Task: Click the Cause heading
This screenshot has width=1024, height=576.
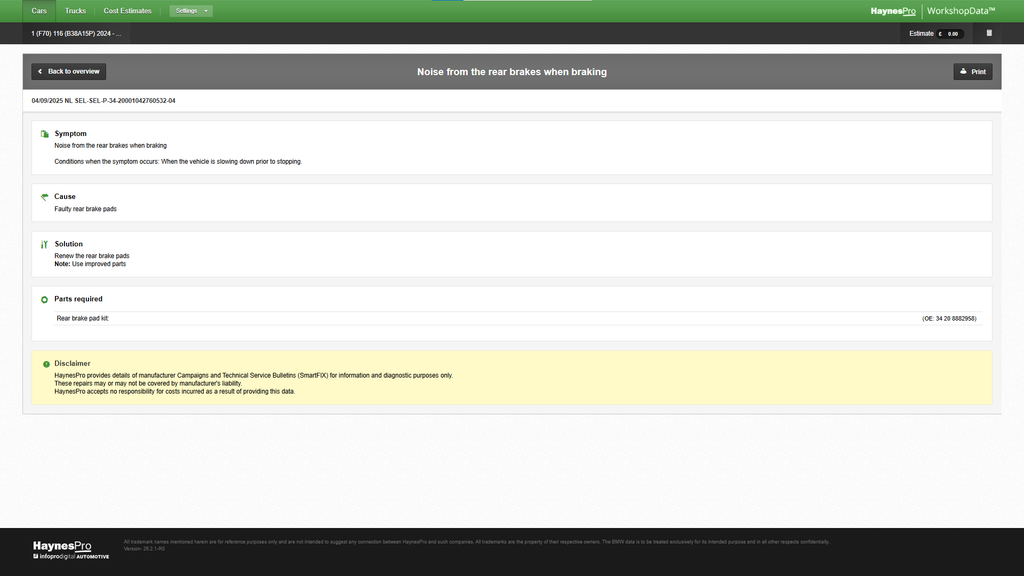Action: coord(65,197)
